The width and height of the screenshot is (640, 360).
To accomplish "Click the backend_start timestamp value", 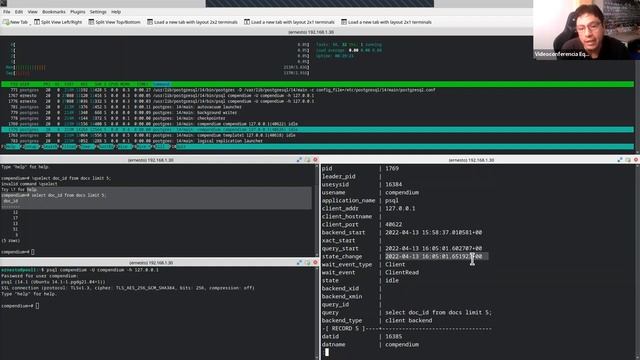I will [433, 232].
